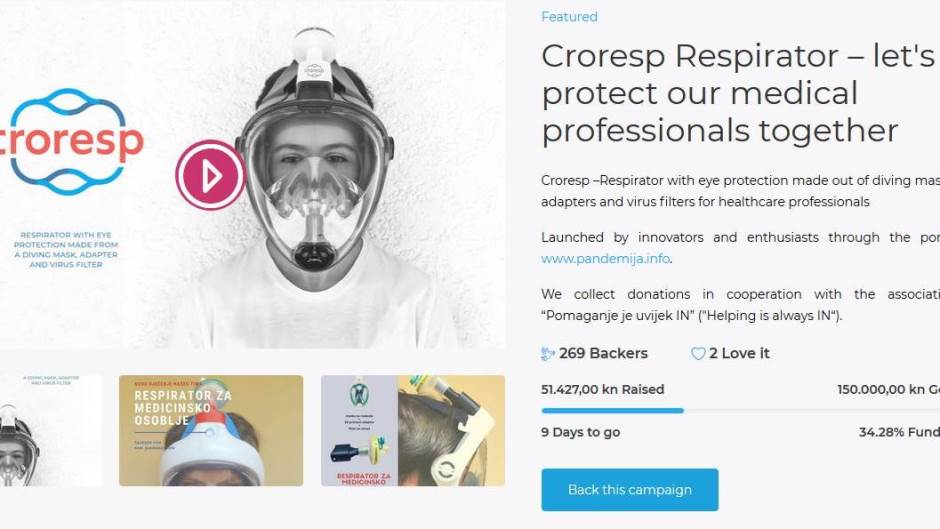This screenshot has height=529, width=940.
Task: Open the third thumbnail showing adapter parts
Action: point(412,431)
